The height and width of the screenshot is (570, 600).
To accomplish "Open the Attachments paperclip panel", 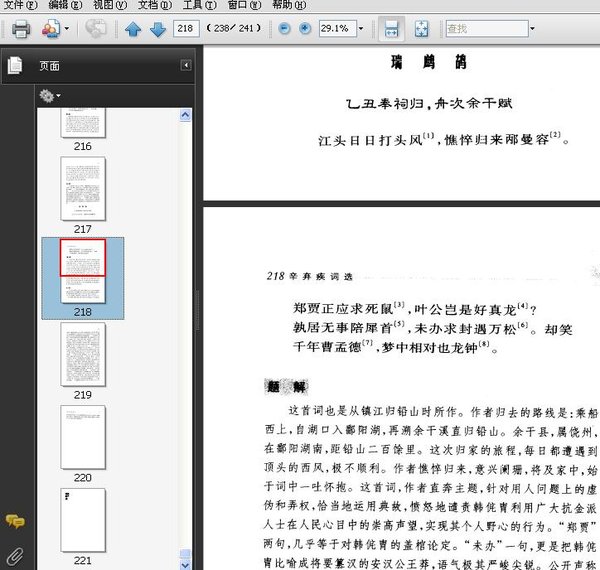I will (x=15, y=554).
